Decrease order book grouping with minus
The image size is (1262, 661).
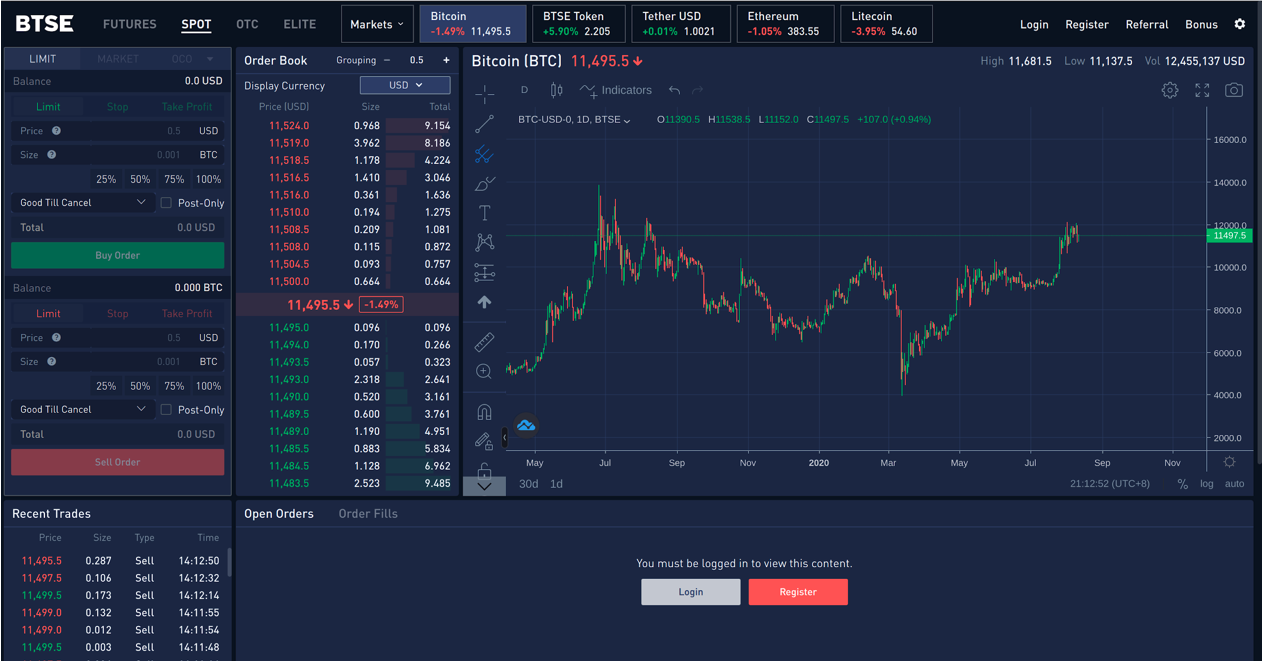387,60
